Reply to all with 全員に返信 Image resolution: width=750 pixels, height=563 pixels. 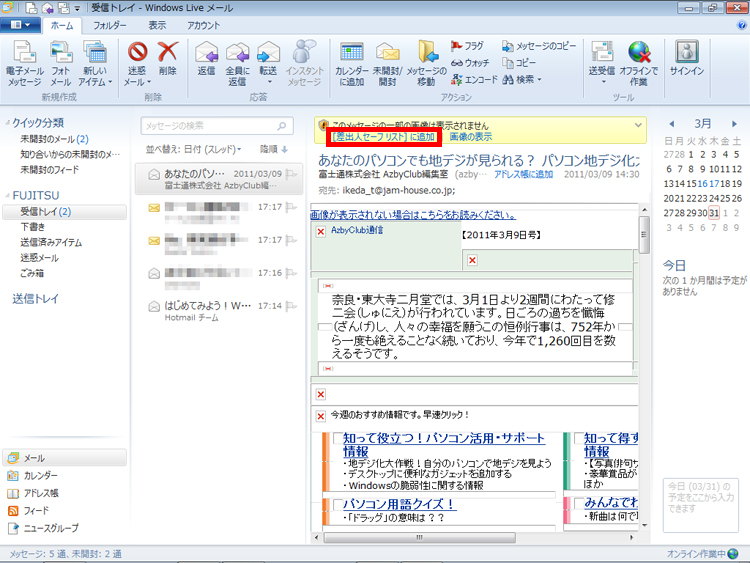237,63
